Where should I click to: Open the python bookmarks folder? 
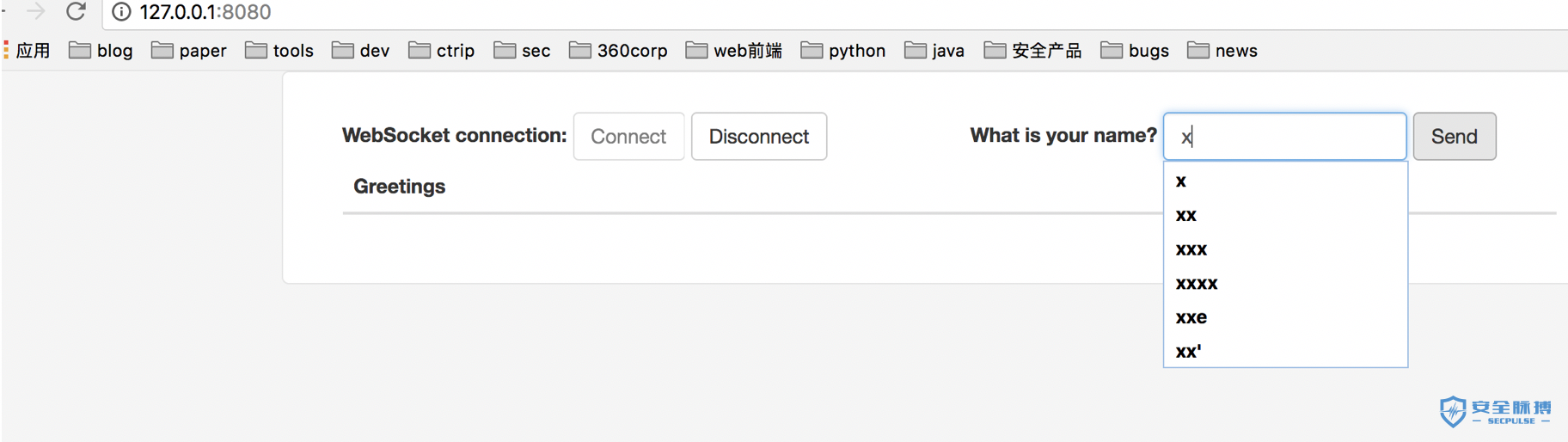tap(843, 51)
